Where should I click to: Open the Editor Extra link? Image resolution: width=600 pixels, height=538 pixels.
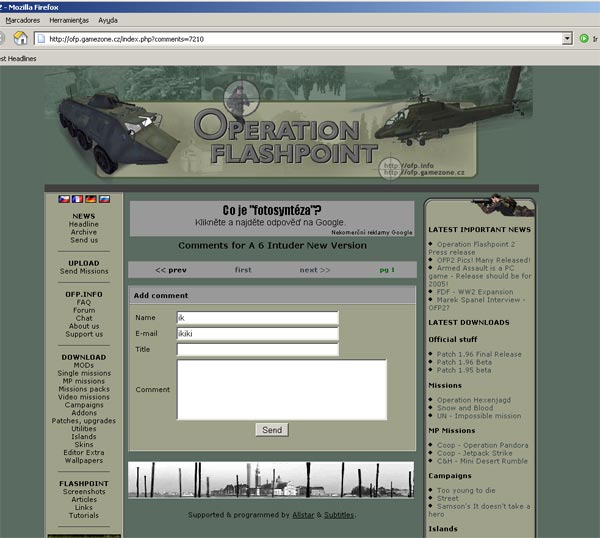pos(84,452)
